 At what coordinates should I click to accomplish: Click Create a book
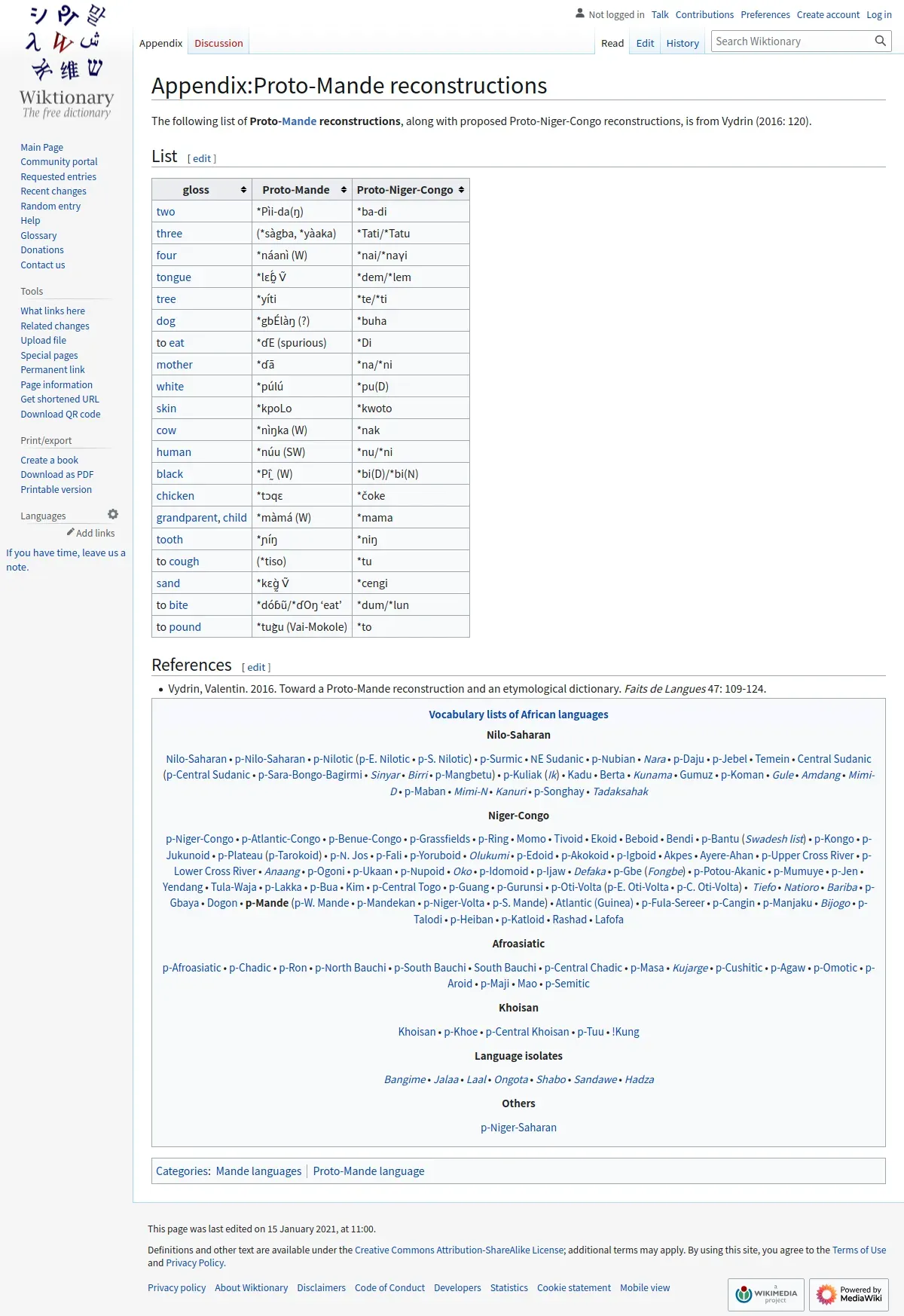[x=49, y=460]
